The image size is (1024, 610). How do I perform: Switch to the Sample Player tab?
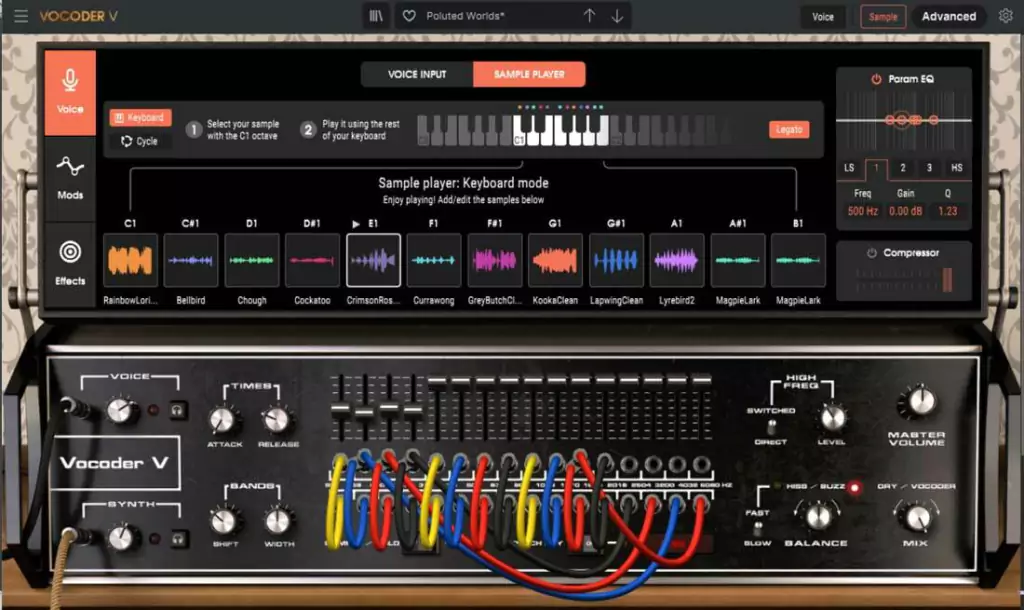529,74
